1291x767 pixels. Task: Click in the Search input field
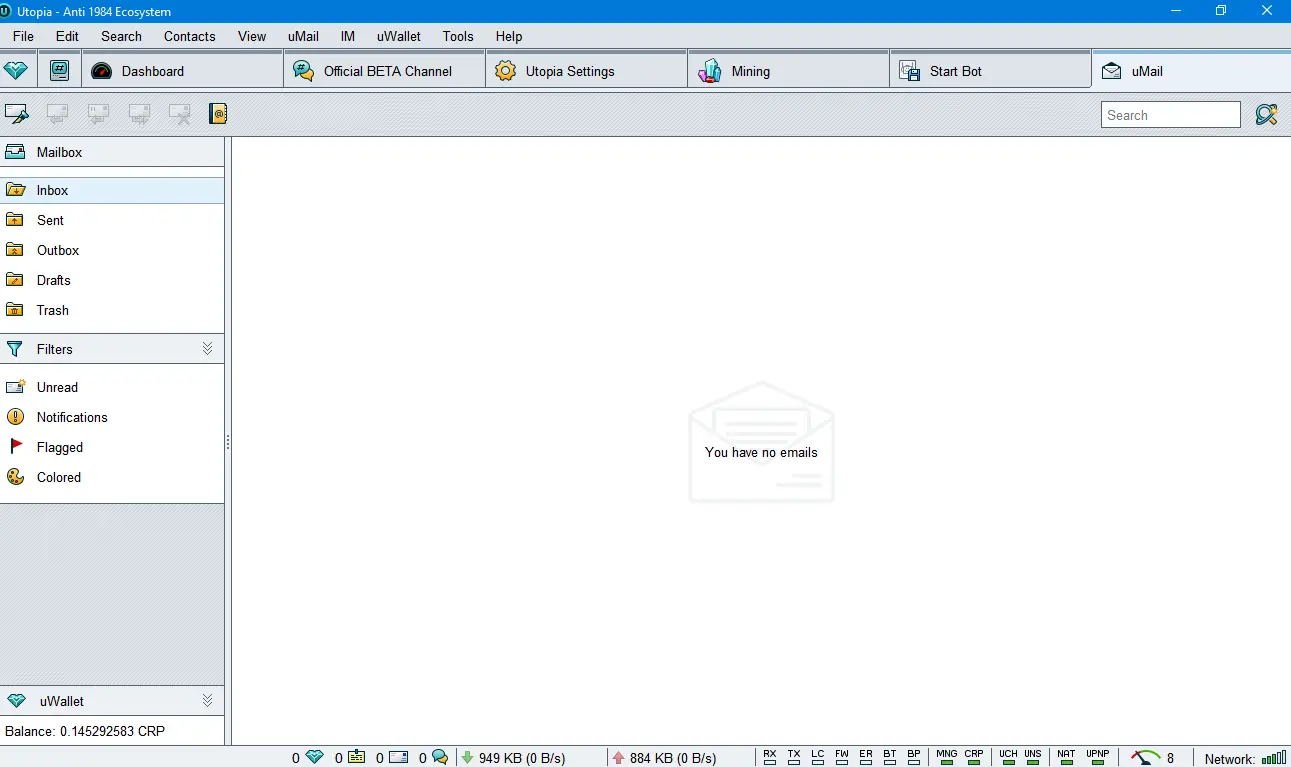point(1171,115)
